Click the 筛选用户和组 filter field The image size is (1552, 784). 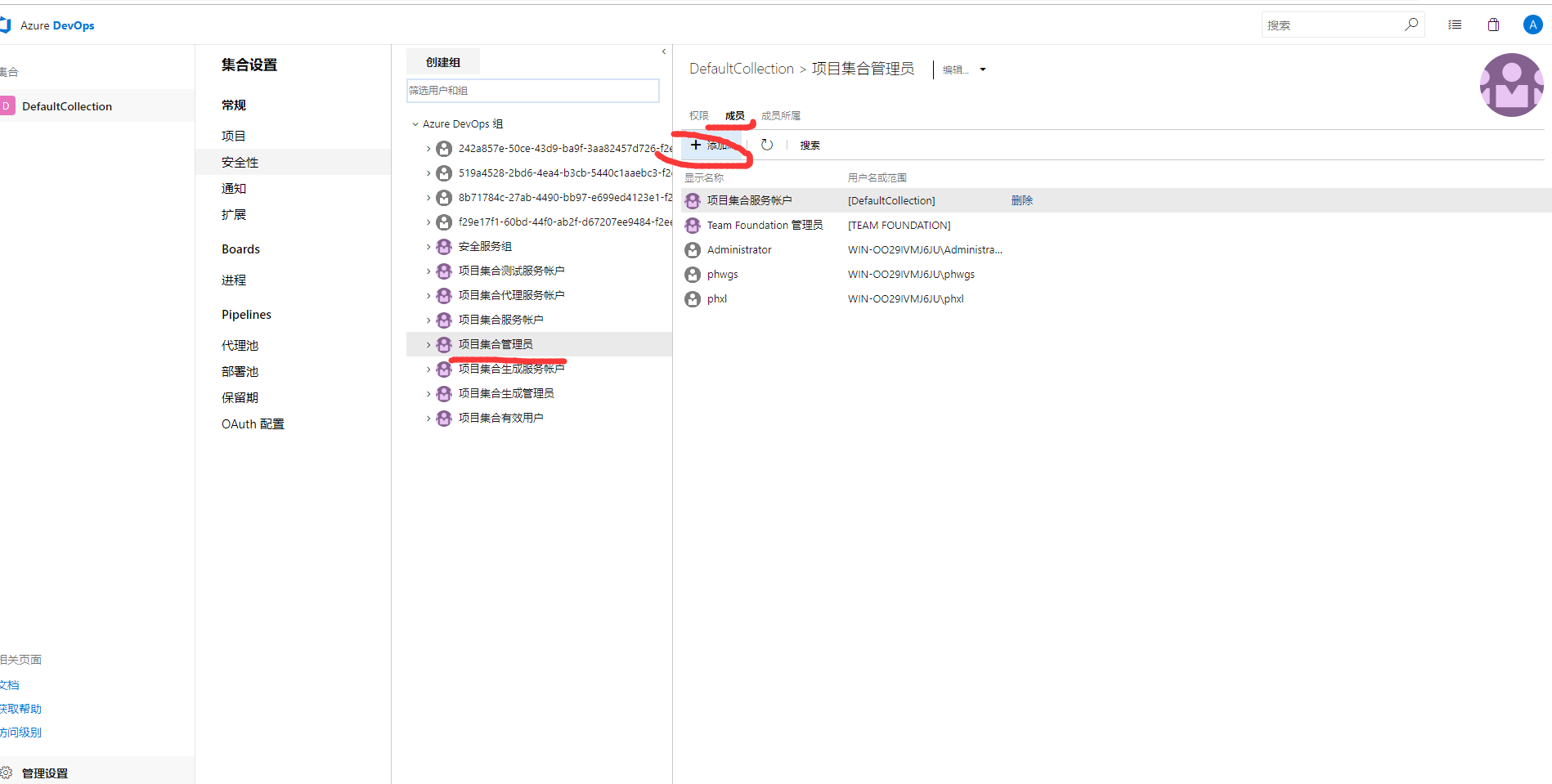[x=532, y=91]
